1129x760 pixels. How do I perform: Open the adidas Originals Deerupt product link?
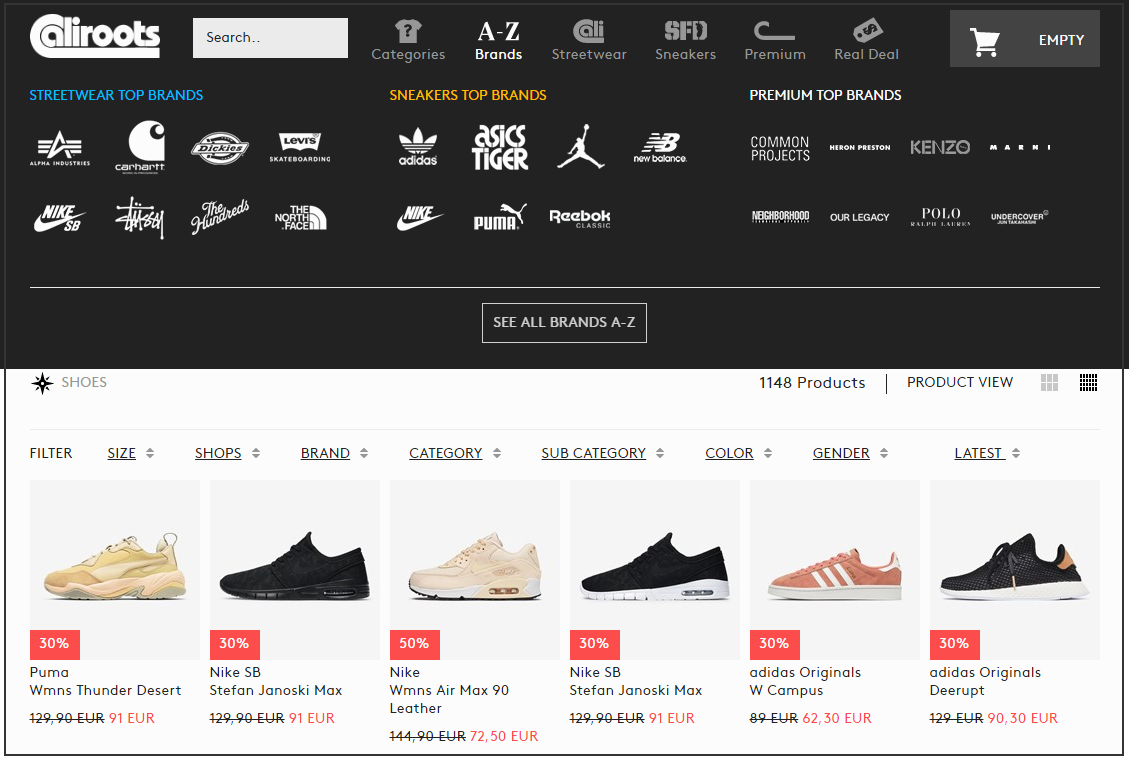985,681
